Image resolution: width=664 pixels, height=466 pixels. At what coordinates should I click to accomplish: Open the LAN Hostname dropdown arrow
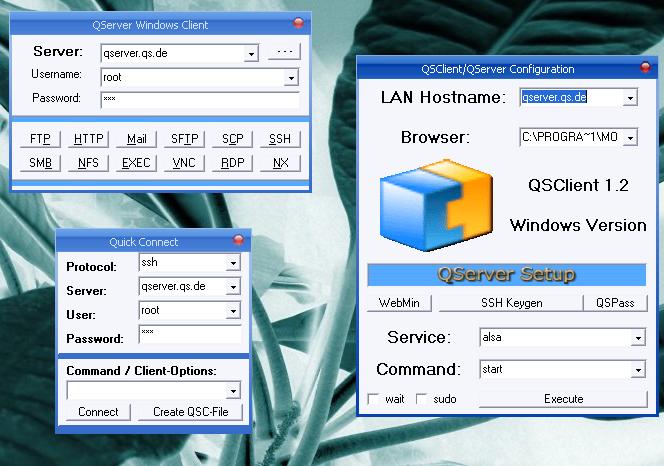tap(630, 98)
